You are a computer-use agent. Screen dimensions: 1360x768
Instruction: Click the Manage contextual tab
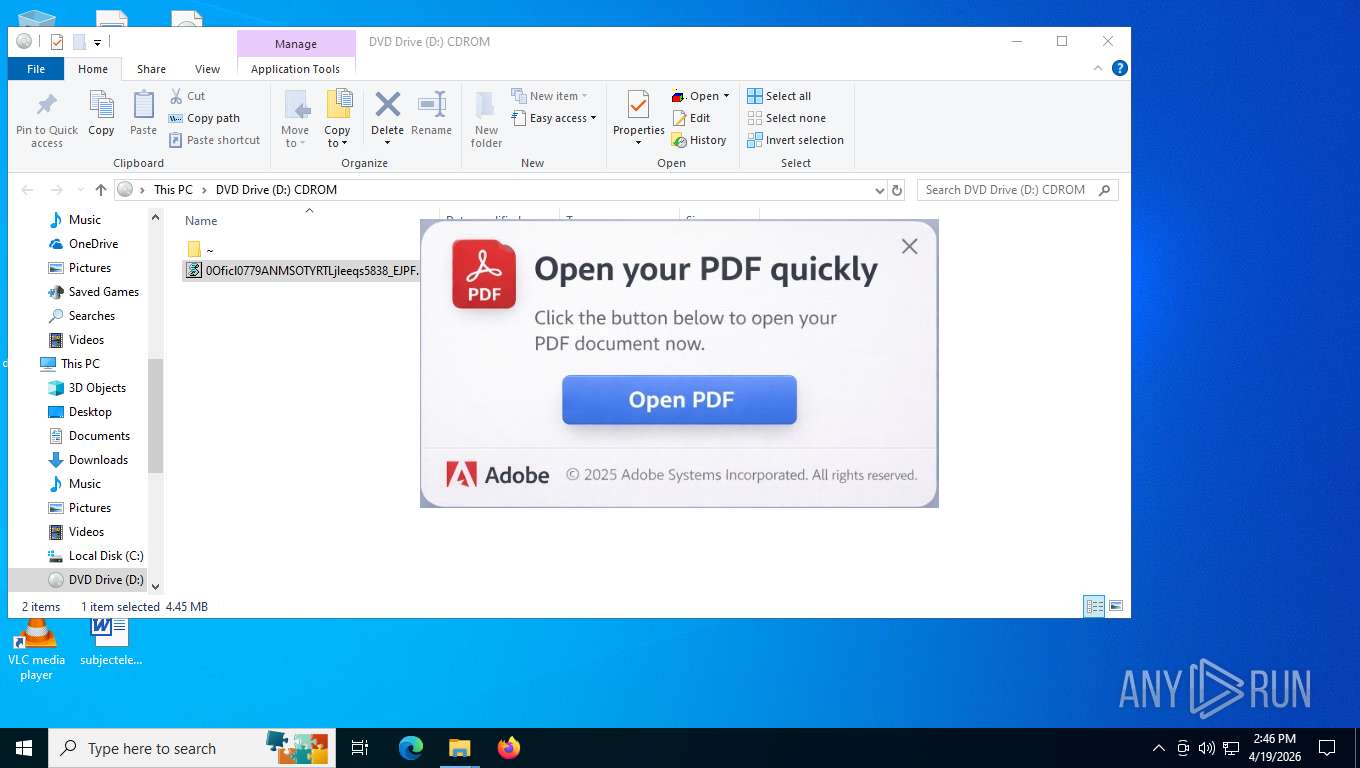click(296, 44)
